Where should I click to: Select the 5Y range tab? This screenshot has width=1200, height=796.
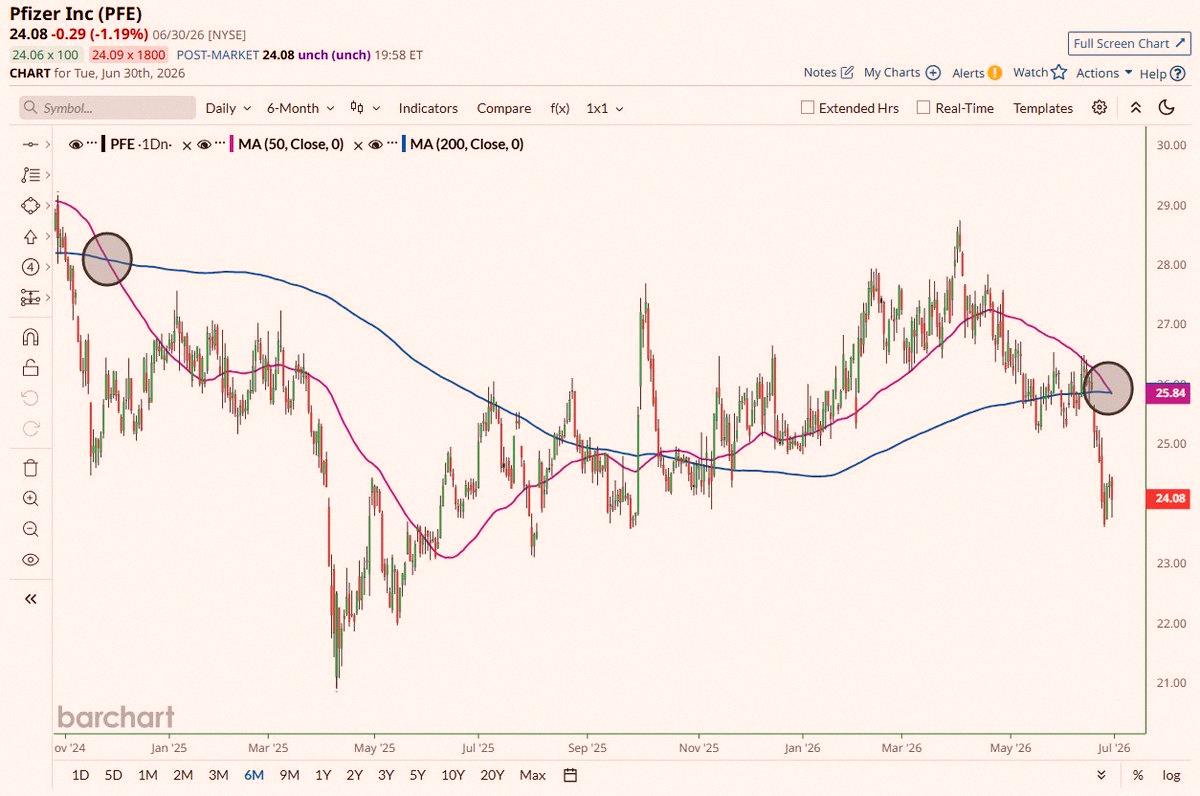[417, 775]
